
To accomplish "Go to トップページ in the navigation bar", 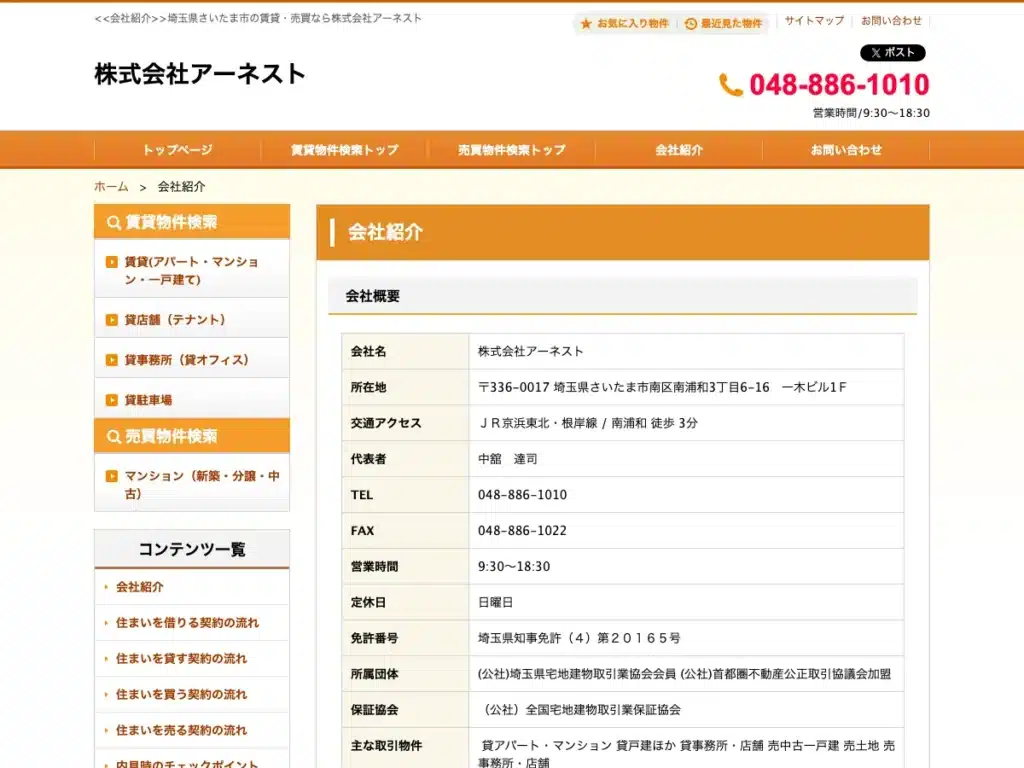I will coord(178,150).
